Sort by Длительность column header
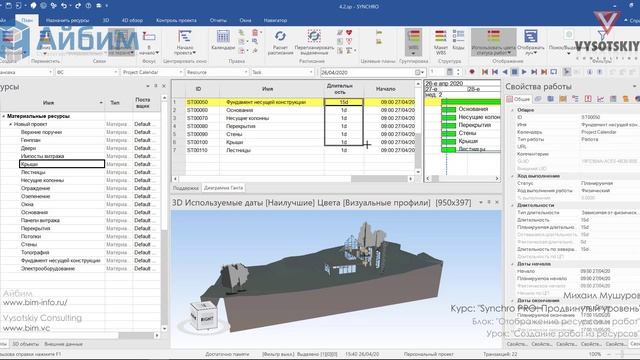This screenshot has width=640, height=360. pyautogui.click(x=340, y=89)
